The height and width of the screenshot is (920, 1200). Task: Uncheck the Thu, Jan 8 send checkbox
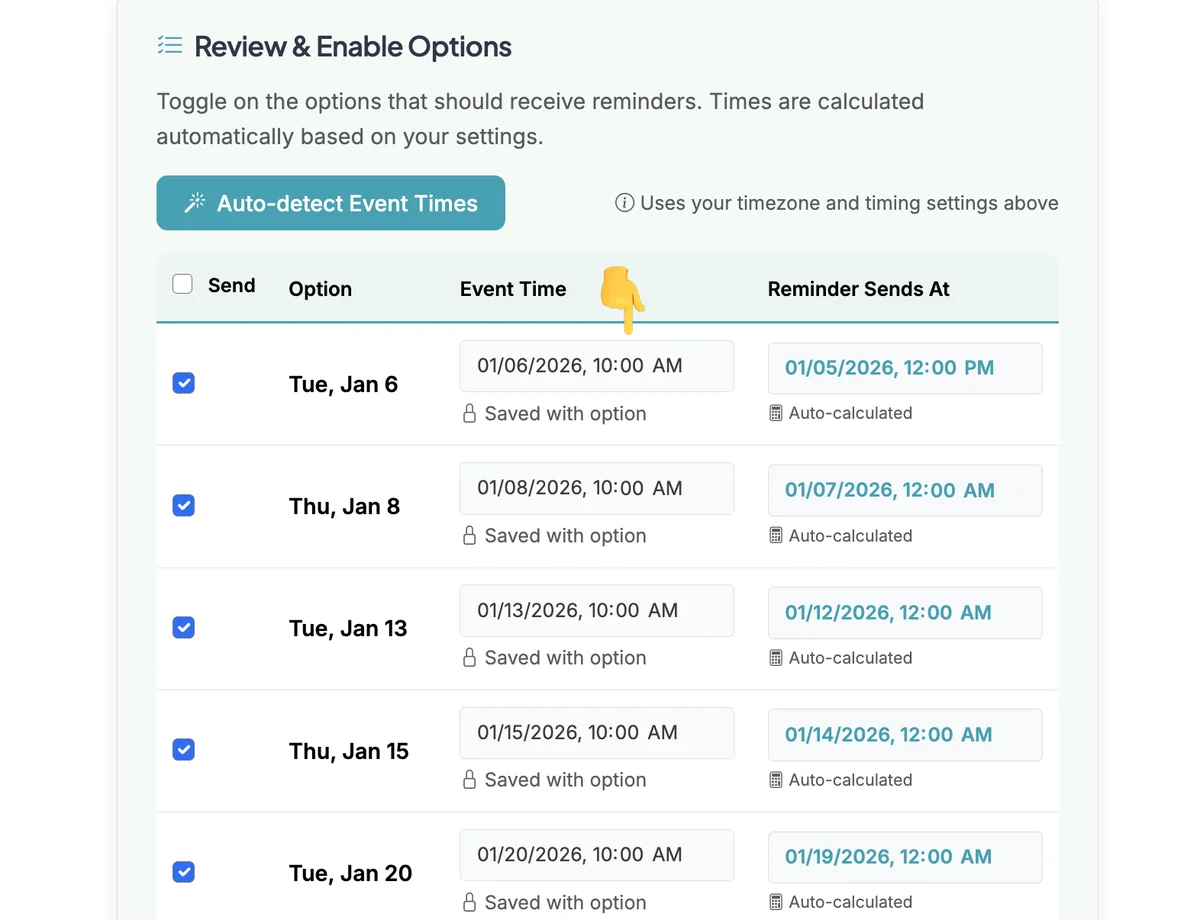point(183,505)
